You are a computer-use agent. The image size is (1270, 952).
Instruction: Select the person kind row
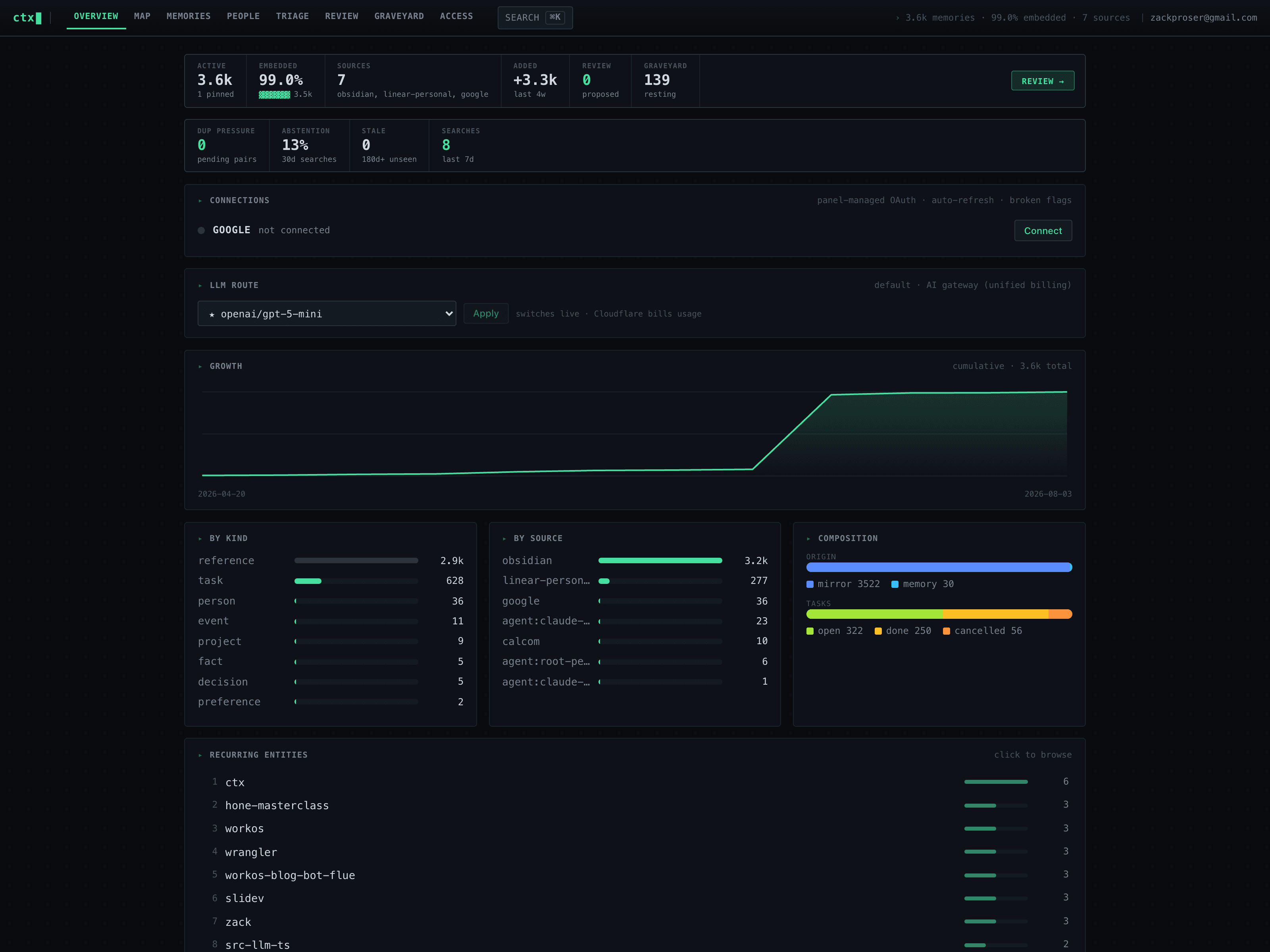[x=331, y=601]
